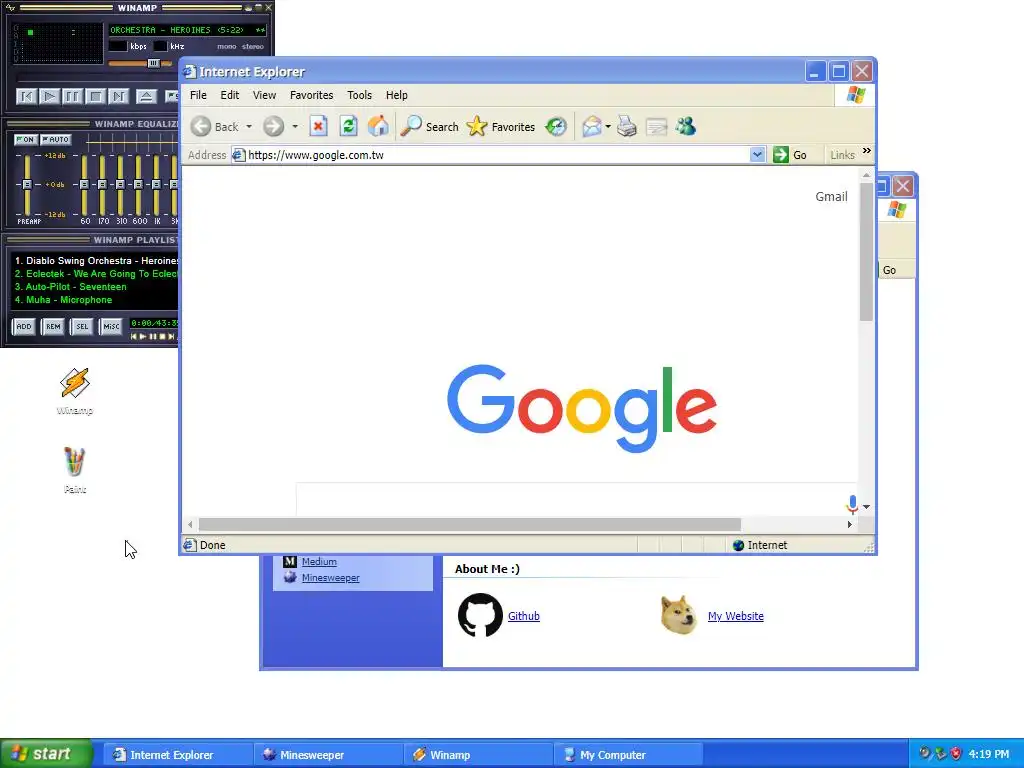Viewport: 1024px width, 768px height.
Task: Open Favorites with the star icon
Action: coord(477,126)
